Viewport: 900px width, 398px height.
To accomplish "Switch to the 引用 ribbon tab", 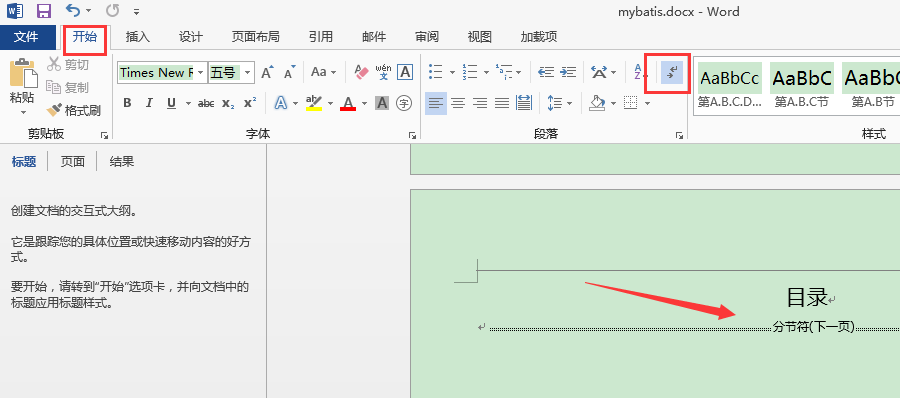I will (x=321, y=37).
